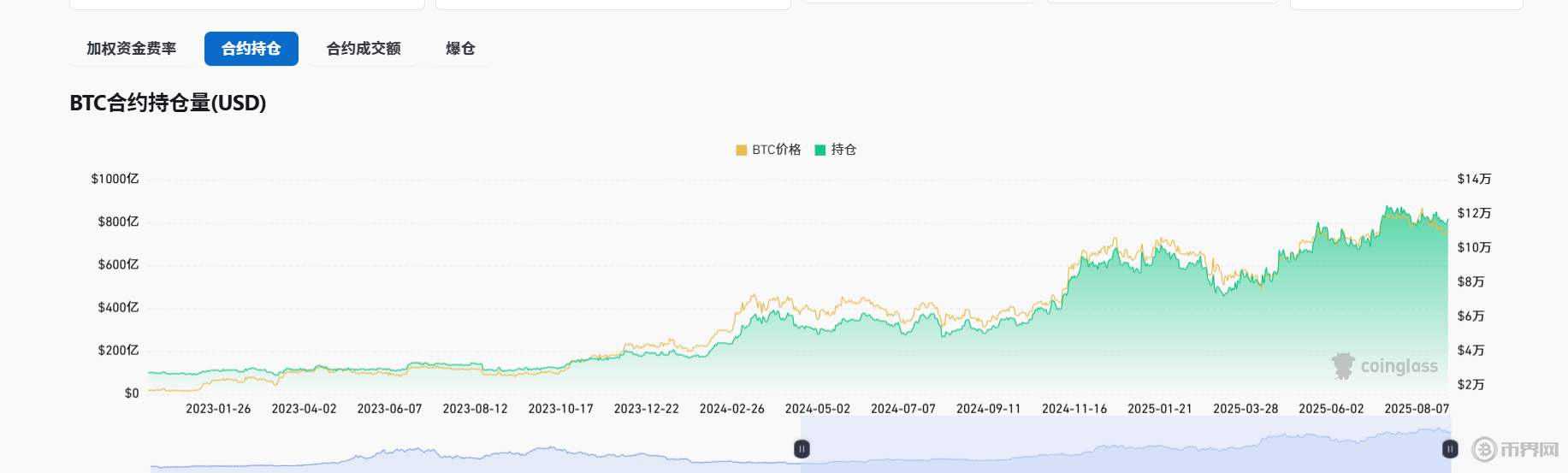Click the yellow BTC价格 legend swatch
The image size is (1568, 473).
pos(742,150)
